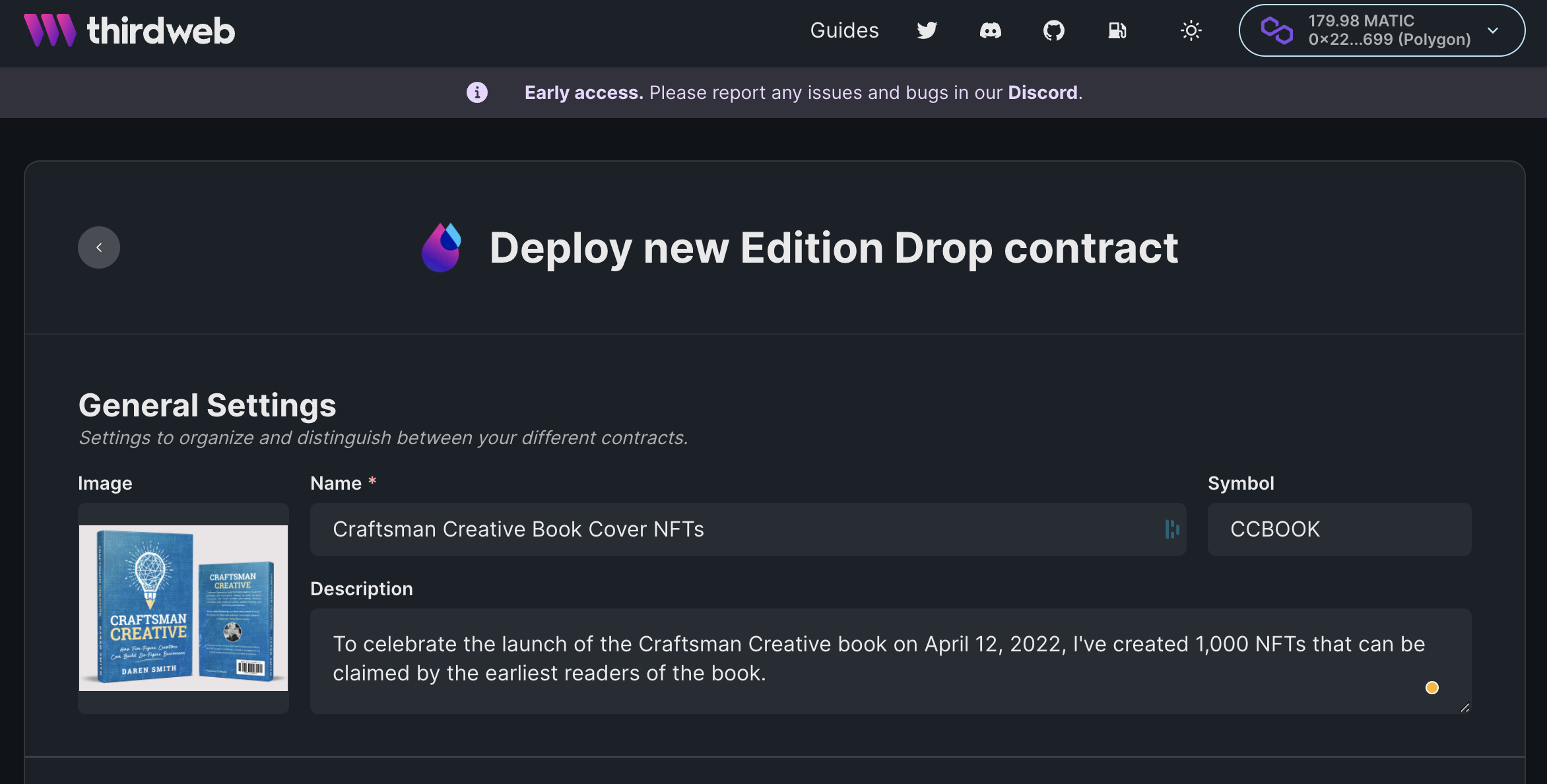Open the Polygon wallet account menu
Viewport: 1547px width, 784px height.
pos(1382,30)
